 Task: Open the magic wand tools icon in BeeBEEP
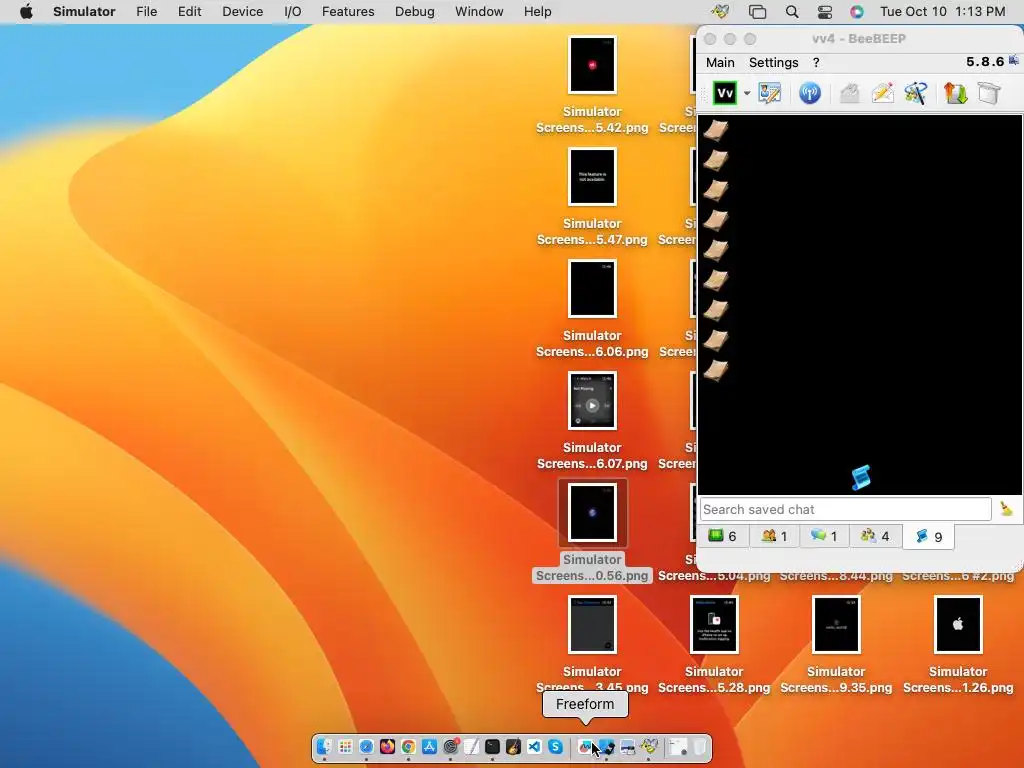(916, 93)
